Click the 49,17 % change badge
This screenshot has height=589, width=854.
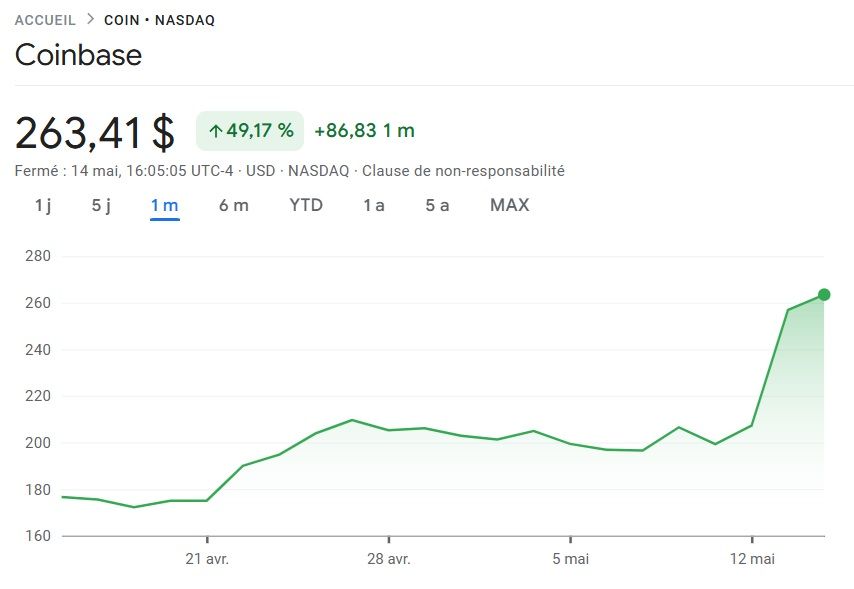coord(250,131)
